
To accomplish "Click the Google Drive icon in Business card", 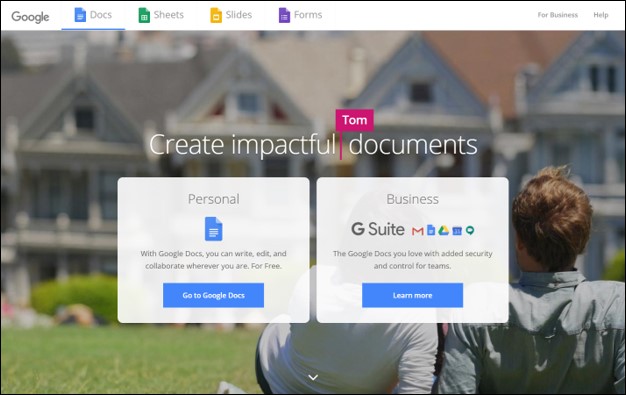I will (x=444, y=230).
